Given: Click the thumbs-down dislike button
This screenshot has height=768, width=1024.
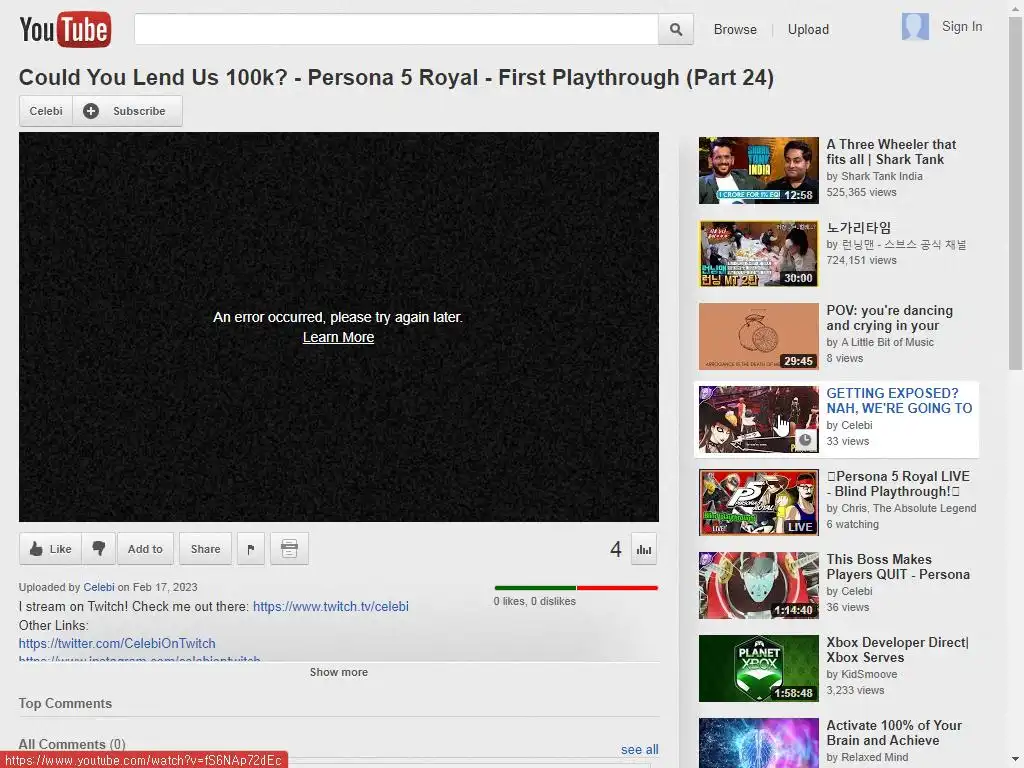Looking at the screenshot, I should click(99, 549).
